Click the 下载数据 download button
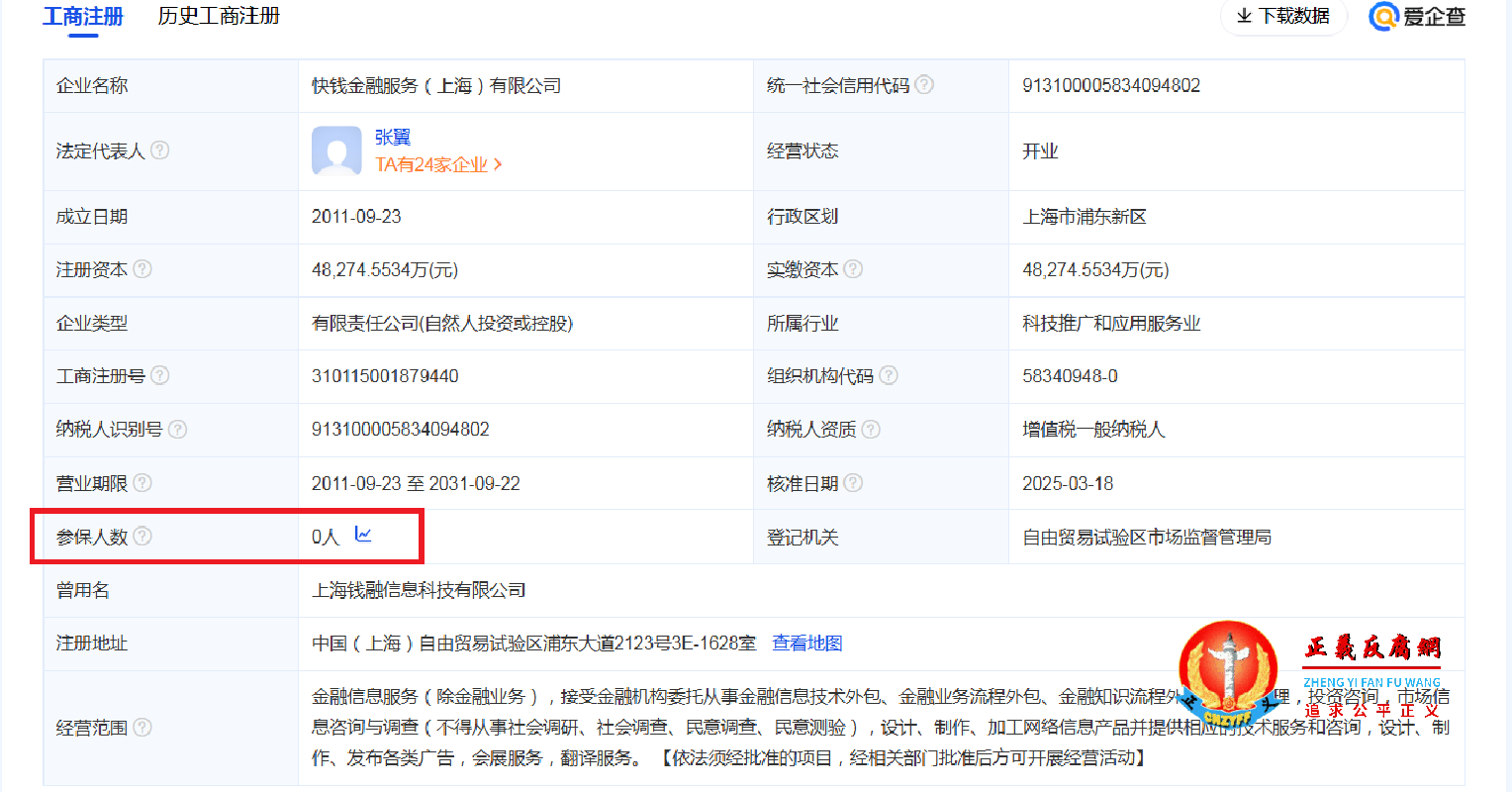Image resolution: width=1512 pixels, height=792 pixels. coord(1283,16)
